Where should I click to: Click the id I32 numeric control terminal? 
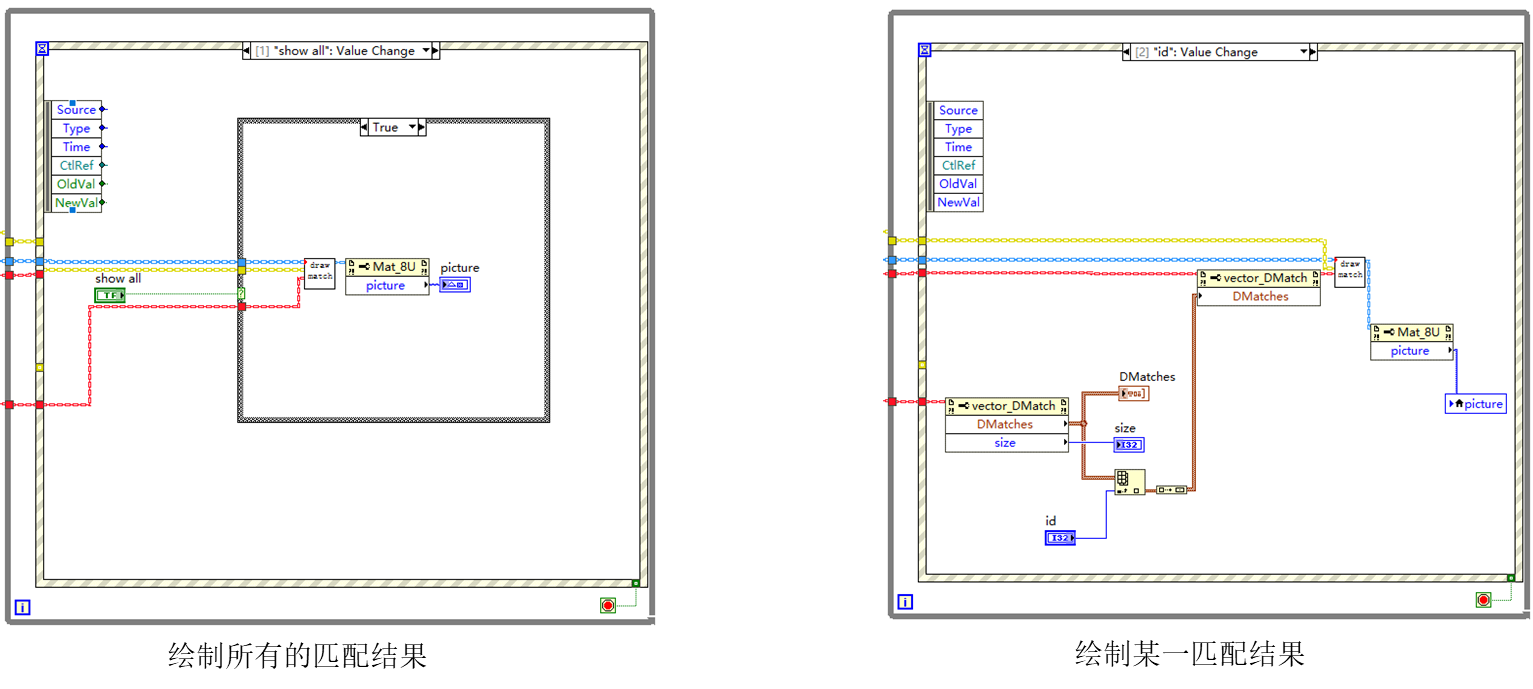1058,537
